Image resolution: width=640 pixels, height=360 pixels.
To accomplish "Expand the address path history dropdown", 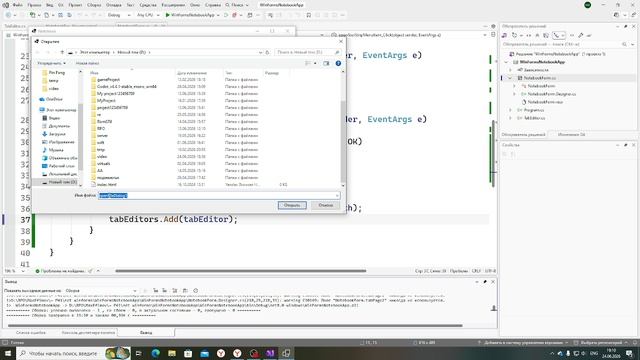I will tap(260, 52).
